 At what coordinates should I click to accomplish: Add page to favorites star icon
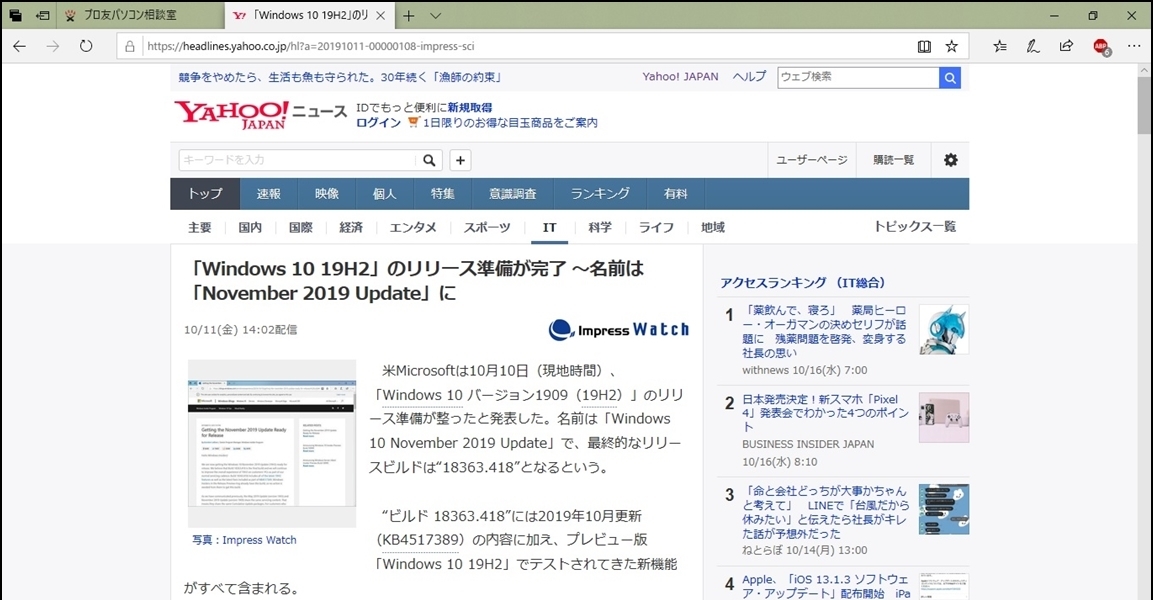pyautogui.click(x=952, y=46)
